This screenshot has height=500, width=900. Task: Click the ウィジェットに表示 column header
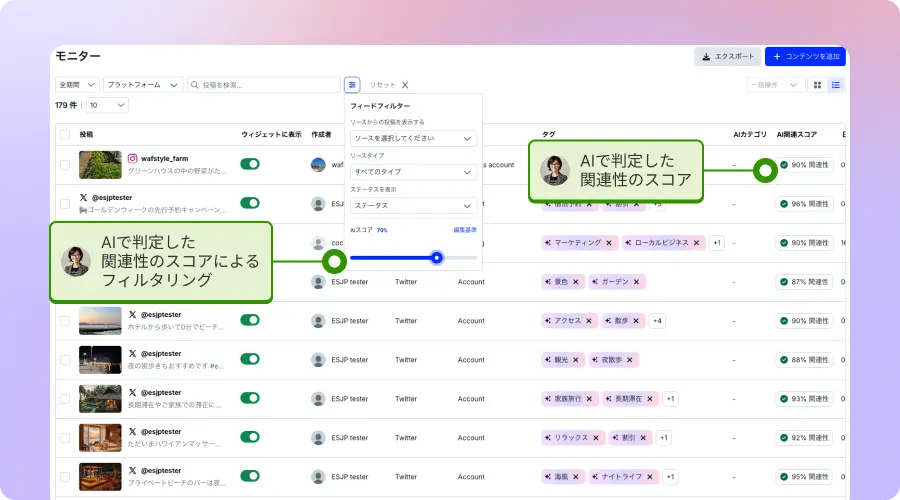point(271,134)
